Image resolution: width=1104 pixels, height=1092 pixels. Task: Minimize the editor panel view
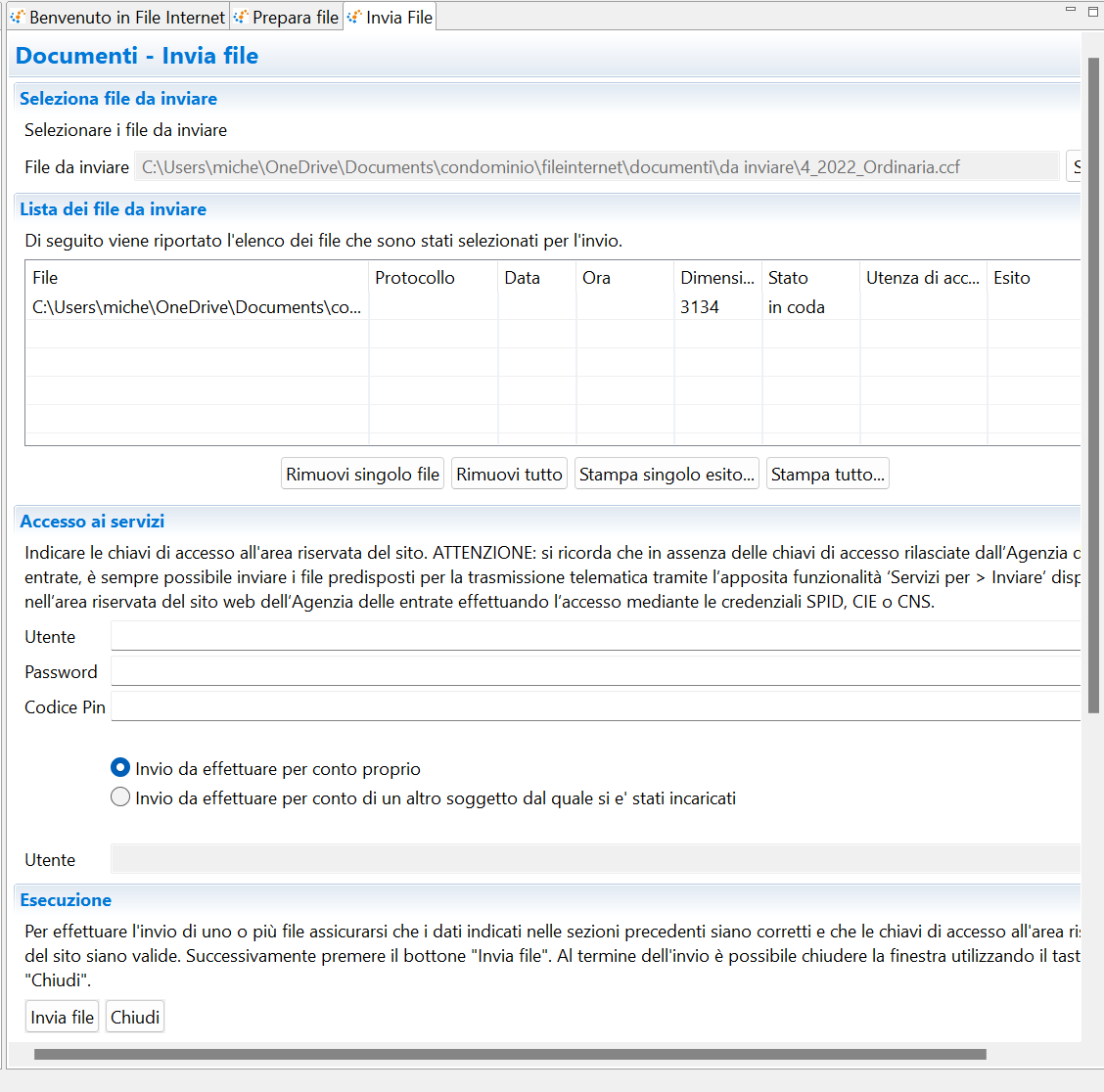click(x=1070, y=10)
